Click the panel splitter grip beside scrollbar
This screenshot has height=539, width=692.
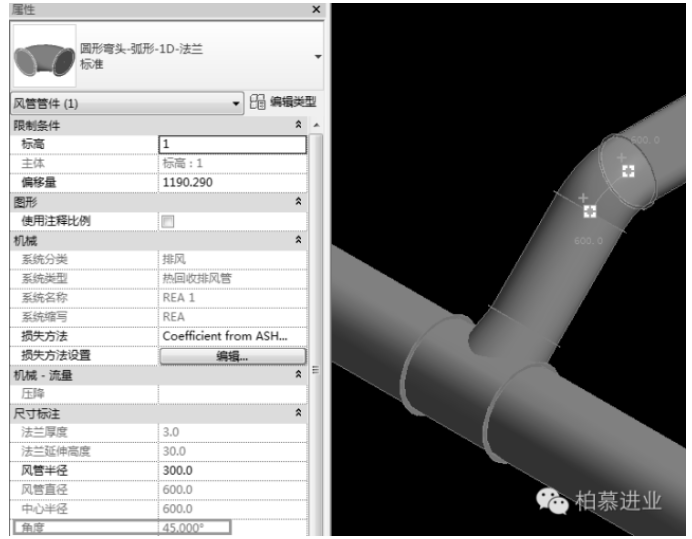(316, 369)
